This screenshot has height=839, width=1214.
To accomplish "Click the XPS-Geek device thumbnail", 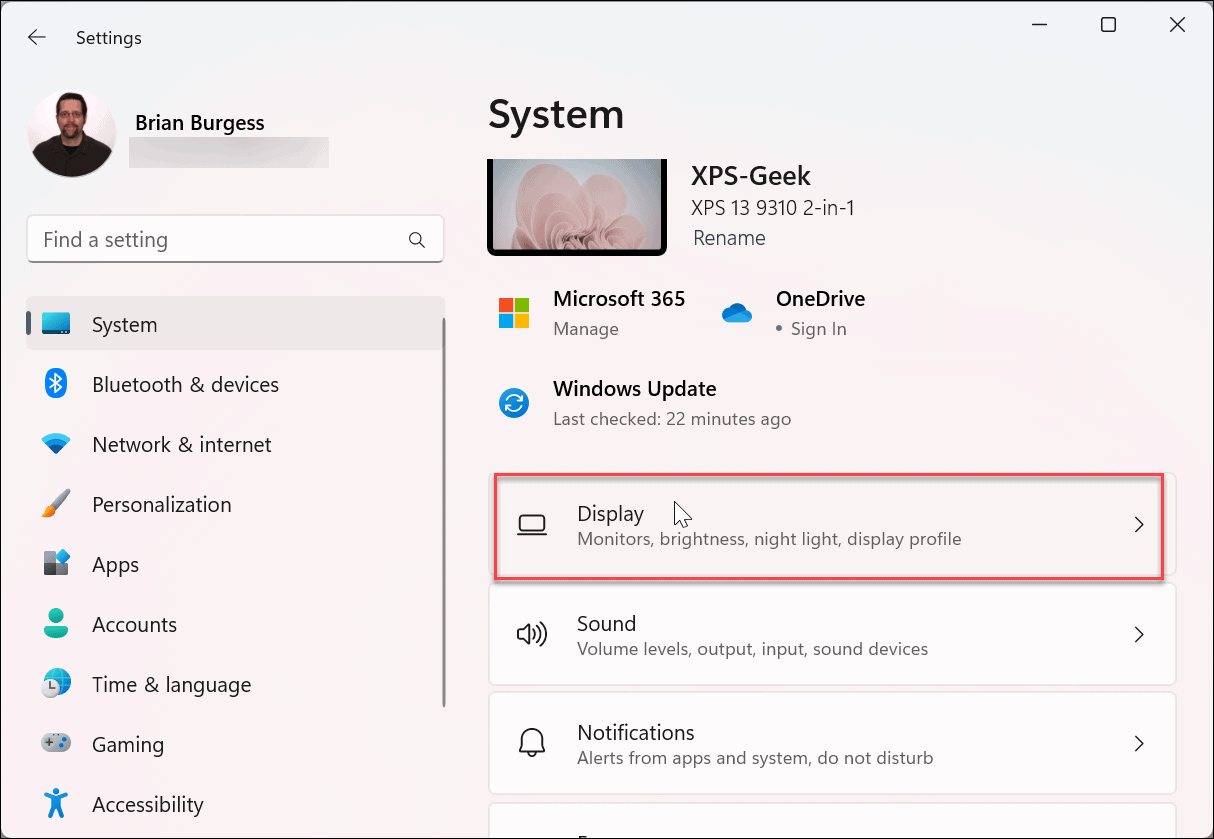I will point(577,206).
